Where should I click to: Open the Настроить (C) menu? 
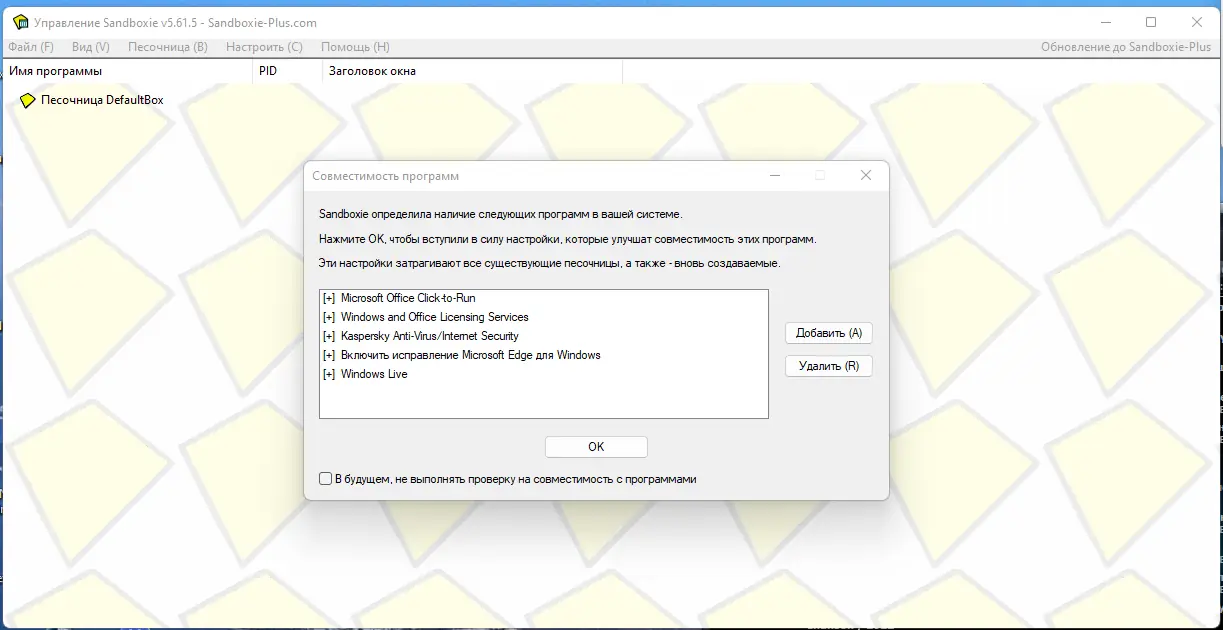coord(264,47)
